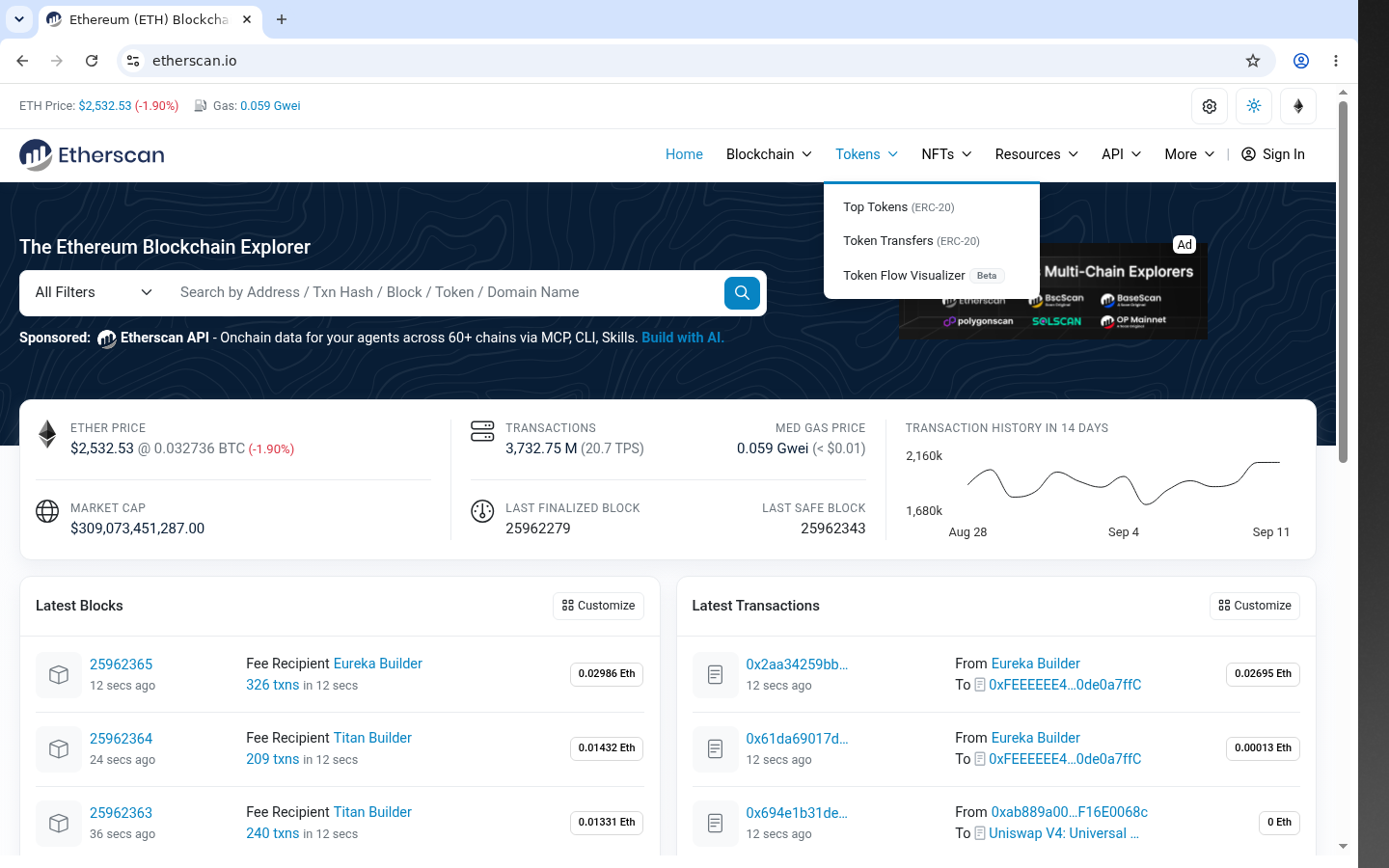Focus the address/txn hash search field
The height and width of the screenshot is (868, 1389).
446,292
